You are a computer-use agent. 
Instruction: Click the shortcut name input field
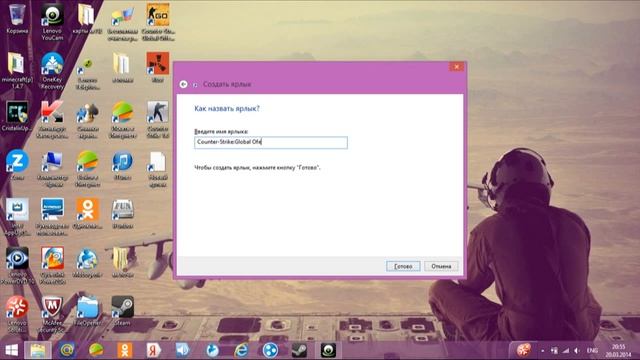[x=271, y=142]
